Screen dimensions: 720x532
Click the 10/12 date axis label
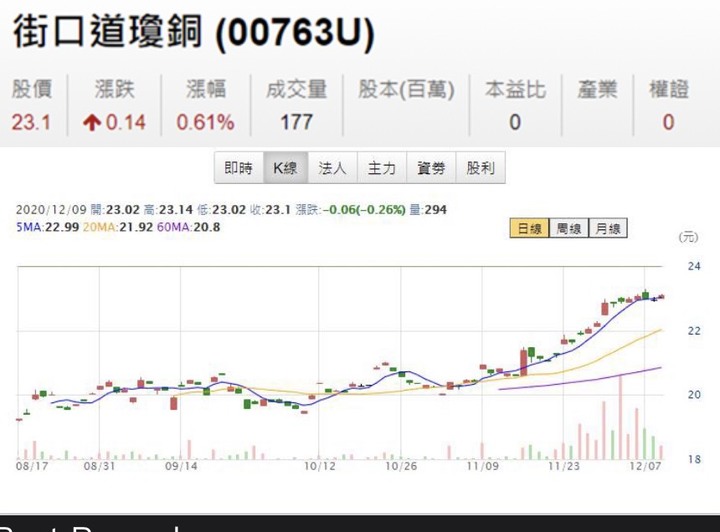pyautogui.click(x=320, y=467)
